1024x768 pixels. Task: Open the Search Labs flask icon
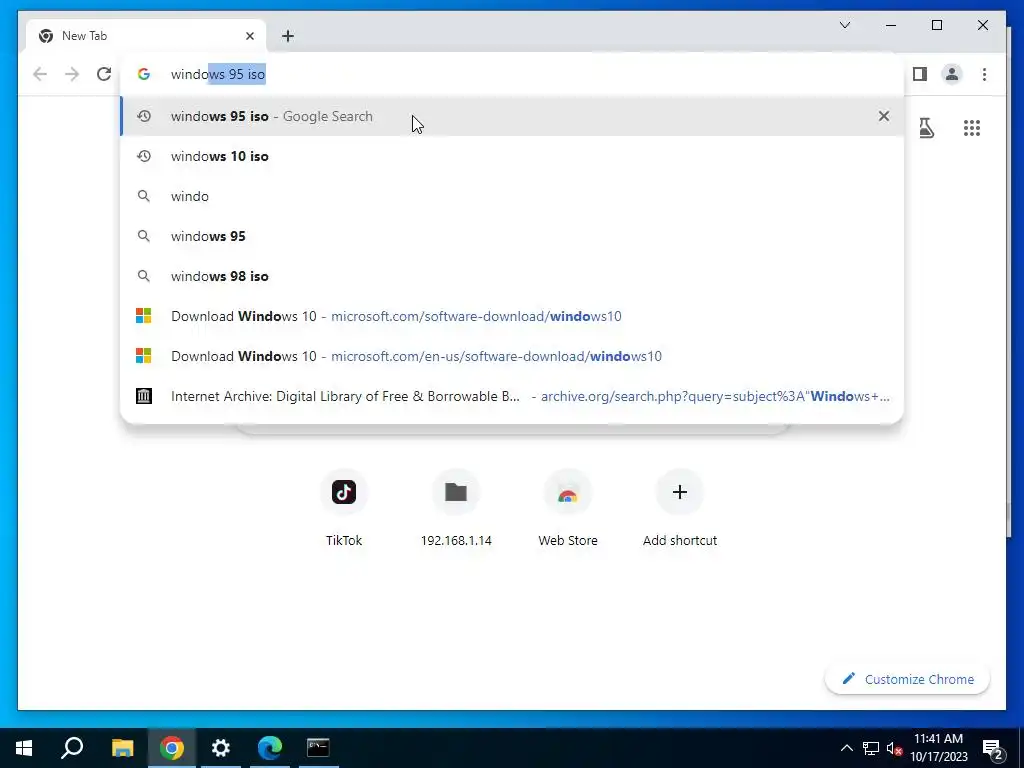point(926,128)
